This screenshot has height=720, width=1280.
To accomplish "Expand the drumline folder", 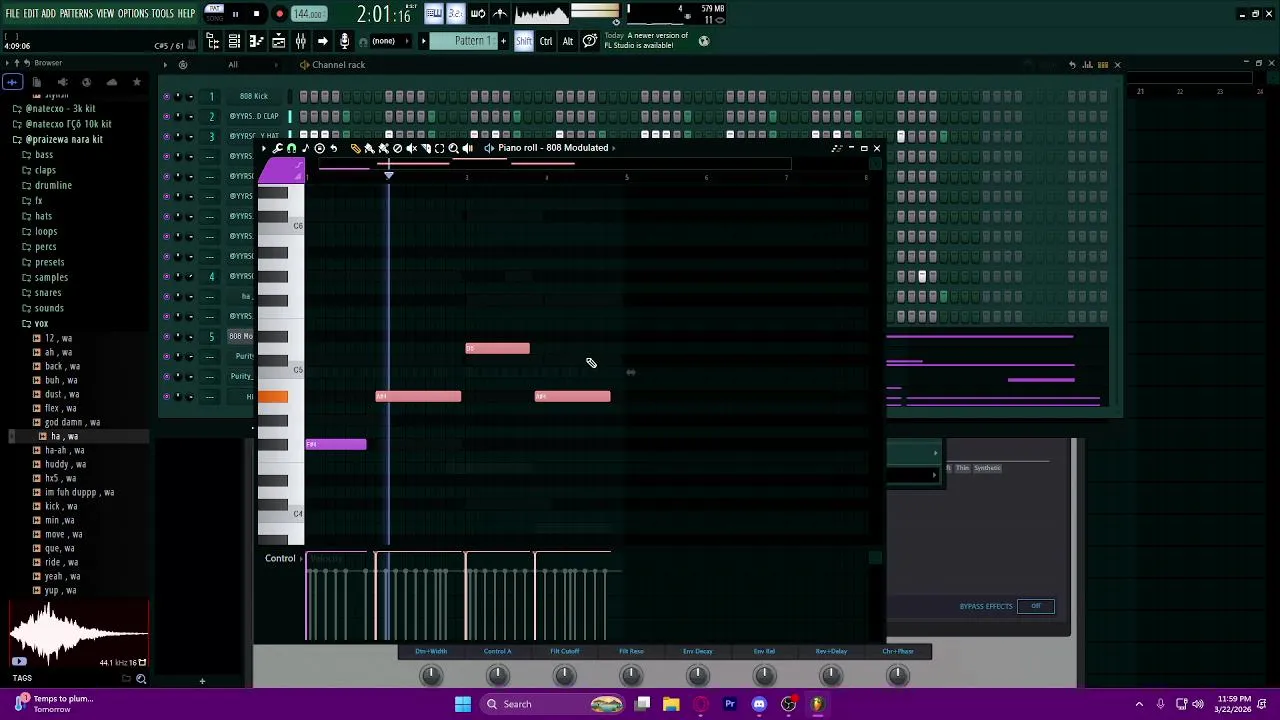I will click(46, 185).
